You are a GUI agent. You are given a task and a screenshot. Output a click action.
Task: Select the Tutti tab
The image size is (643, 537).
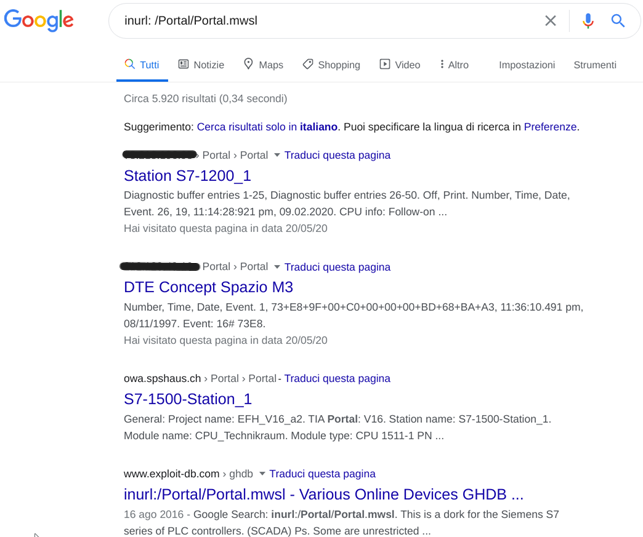pos(142,65)
